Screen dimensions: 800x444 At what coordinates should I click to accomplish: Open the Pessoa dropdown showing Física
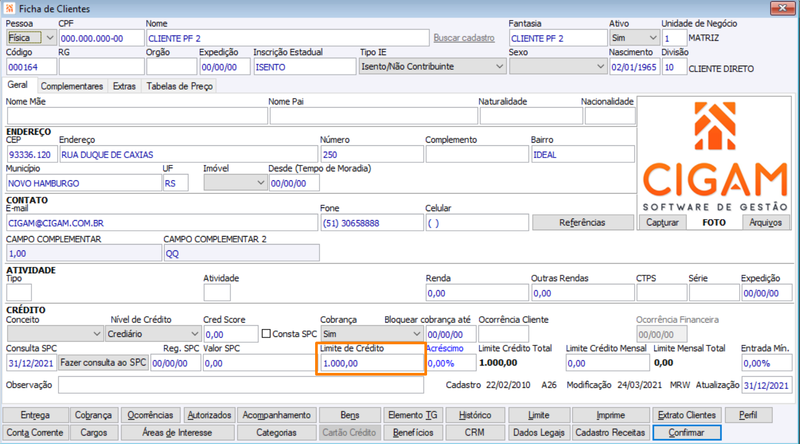click(31, 38)
